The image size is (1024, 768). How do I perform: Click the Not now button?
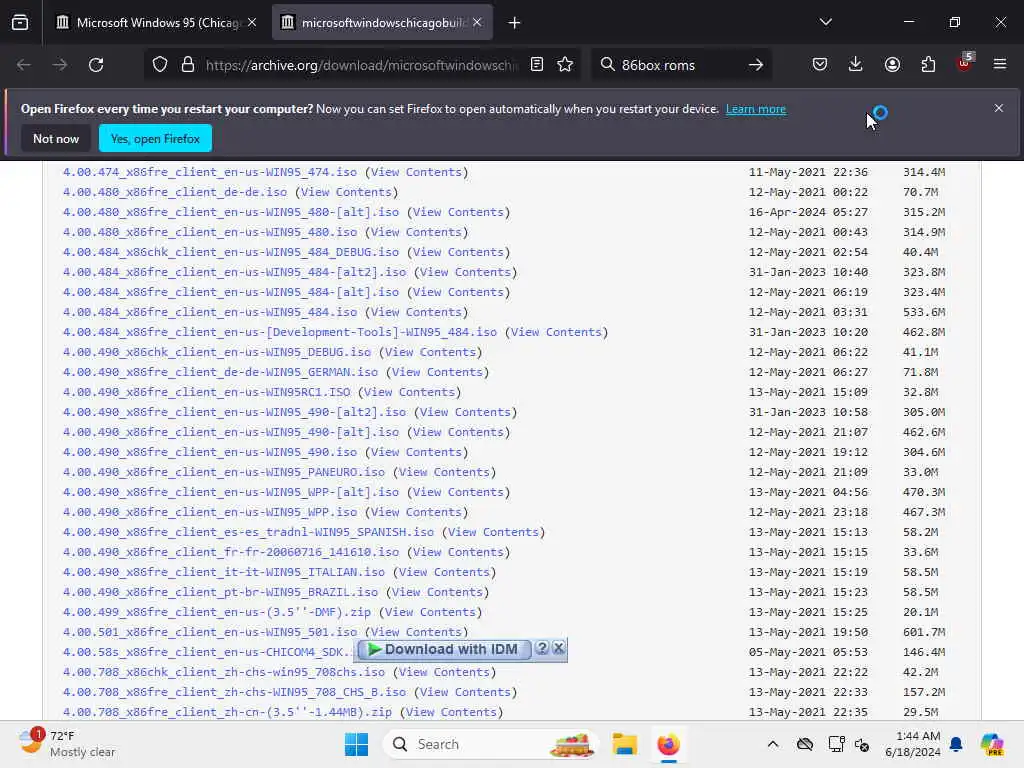[56, 138]
